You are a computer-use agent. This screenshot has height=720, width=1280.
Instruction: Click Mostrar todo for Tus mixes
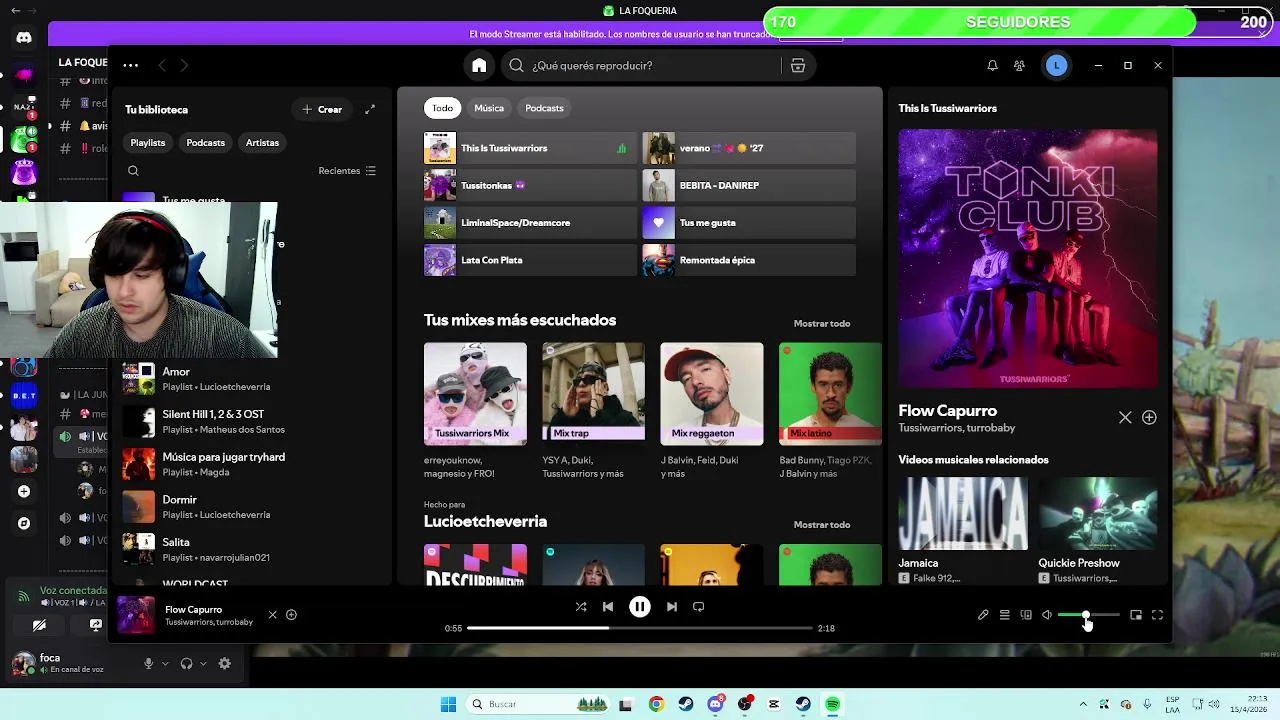click(822, 323)
